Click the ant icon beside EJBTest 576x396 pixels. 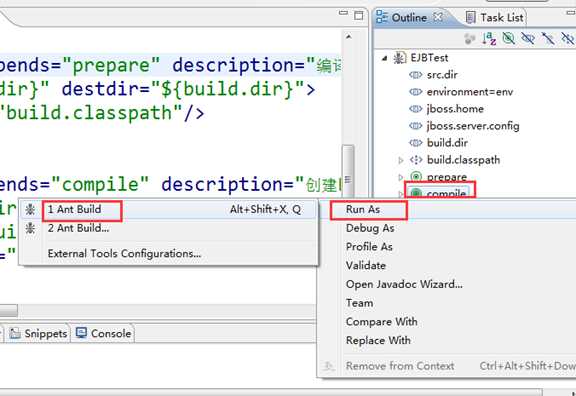[399, 58]
